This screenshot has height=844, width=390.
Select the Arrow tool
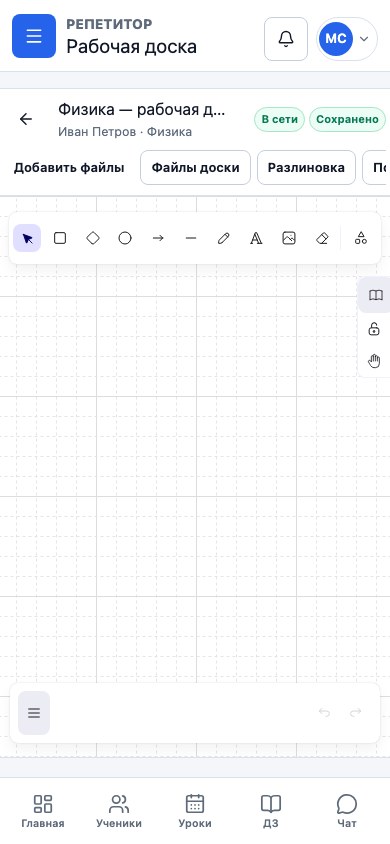tap(158, 238)
